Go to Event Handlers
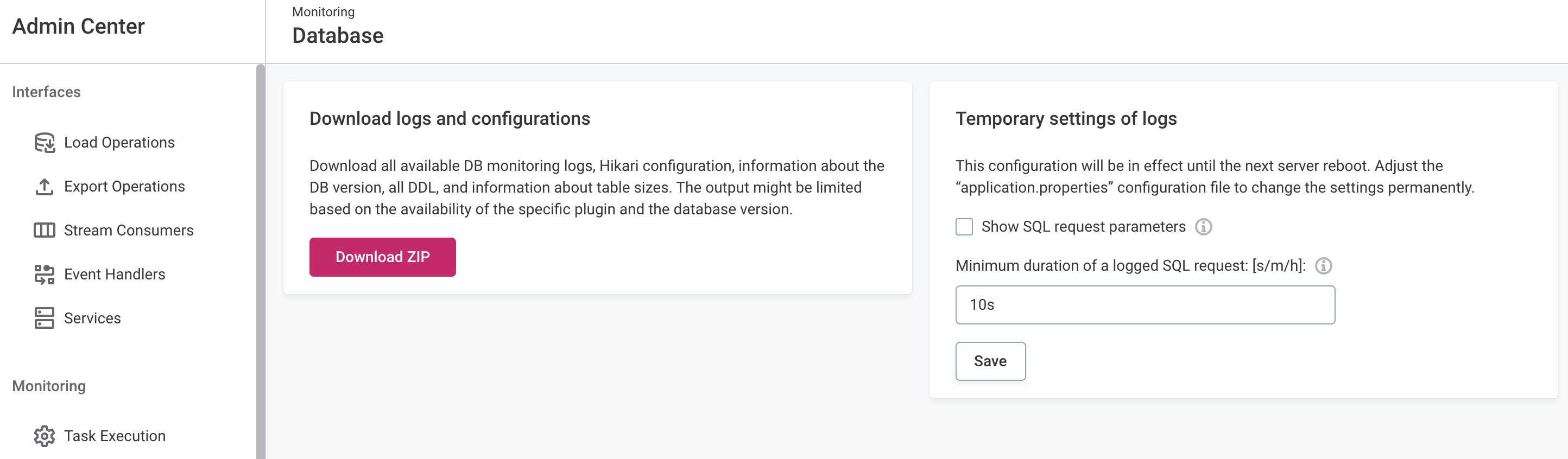The width and height of the screenshot is (1568, 459). (x=115, y=273)
